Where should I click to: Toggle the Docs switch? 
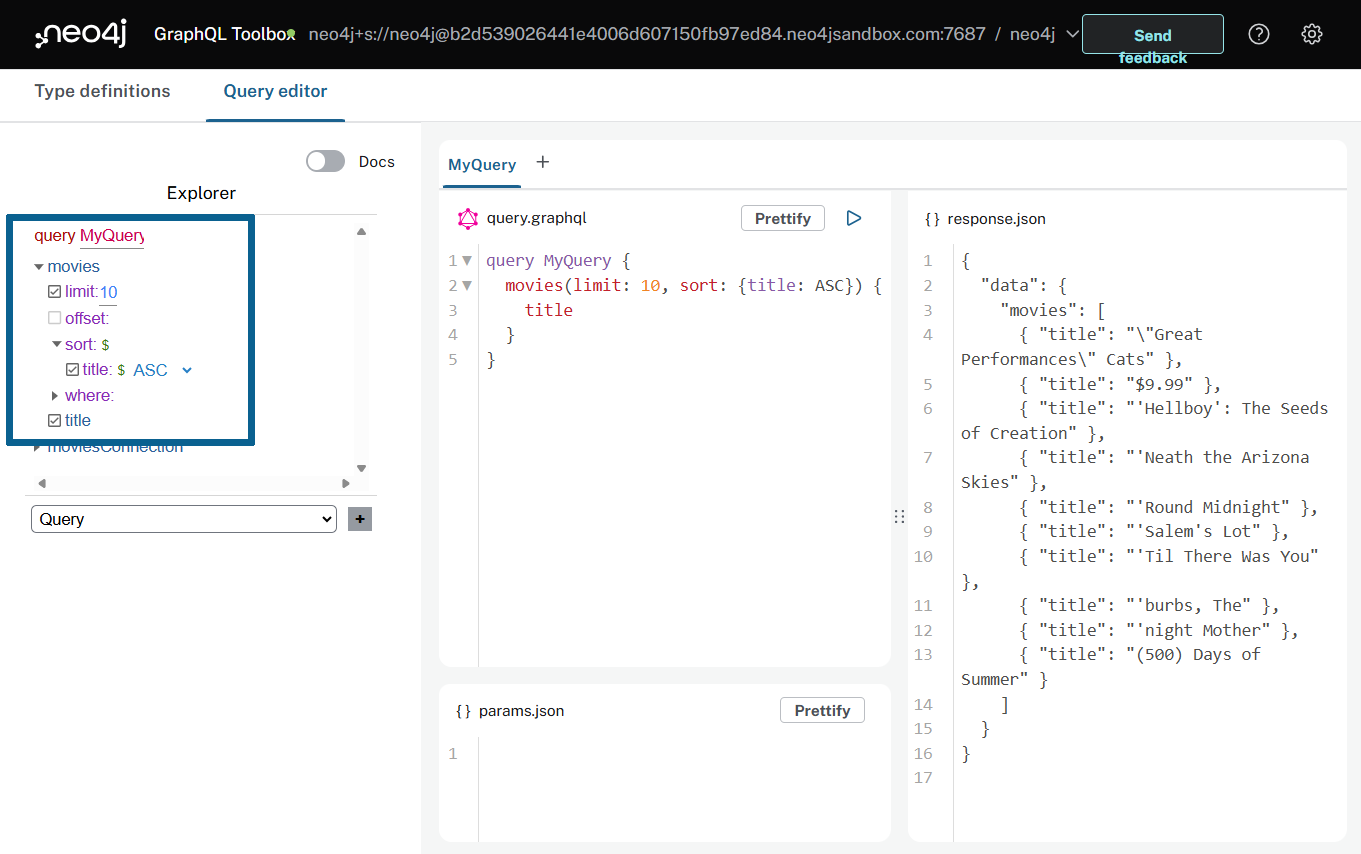click(x=325, y=161)
